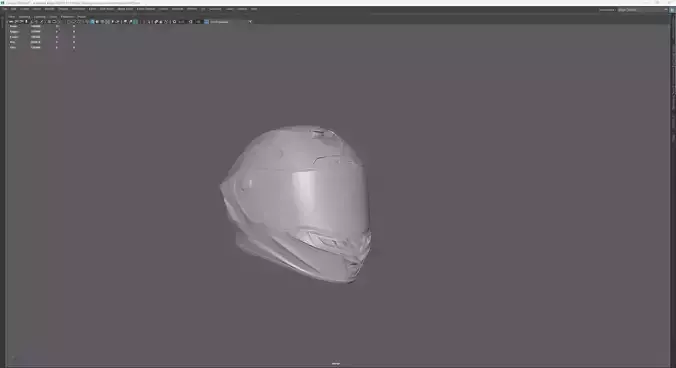Image resolution: width=676 pixels, height=368 pixels.
Task: Open the Edit menu
Action: click(13, 9)
